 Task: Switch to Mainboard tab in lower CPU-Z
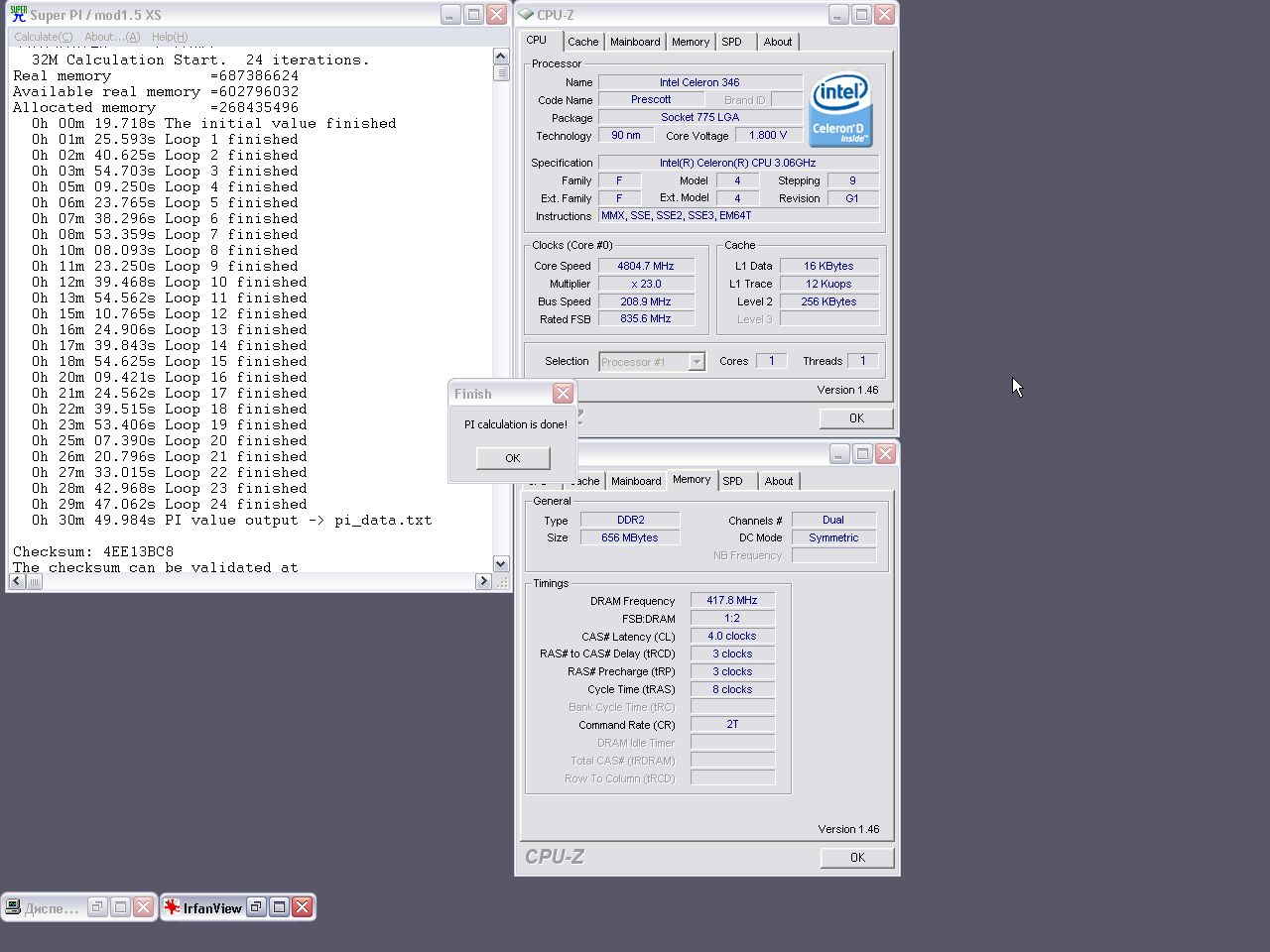click(x=636, y=481)
